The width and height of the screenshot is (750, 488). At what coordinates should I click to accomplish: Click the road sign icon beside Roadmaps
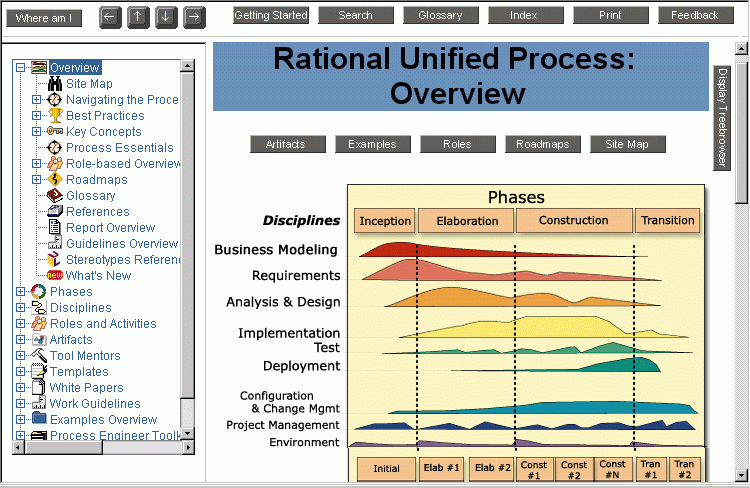click(x=55, y=179)
